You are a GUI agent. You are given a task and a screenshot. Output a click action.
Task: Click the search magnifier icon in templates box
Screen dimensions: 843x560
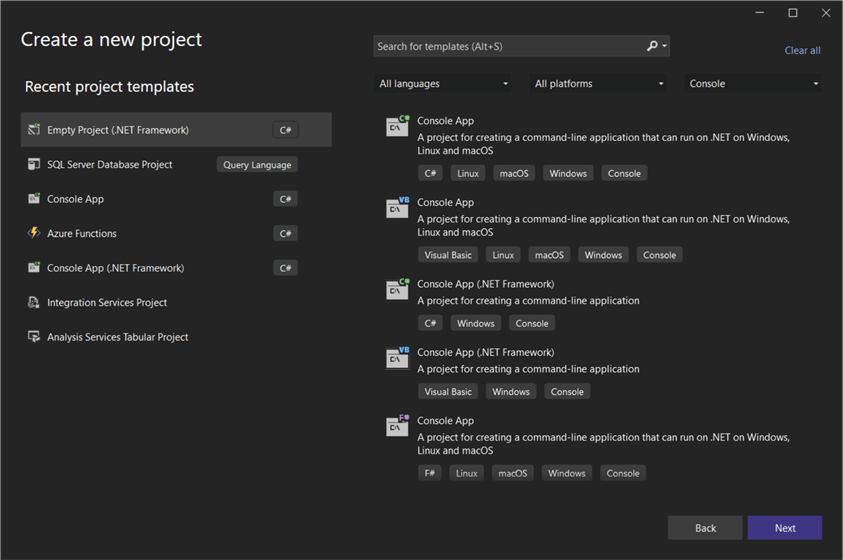652,46
